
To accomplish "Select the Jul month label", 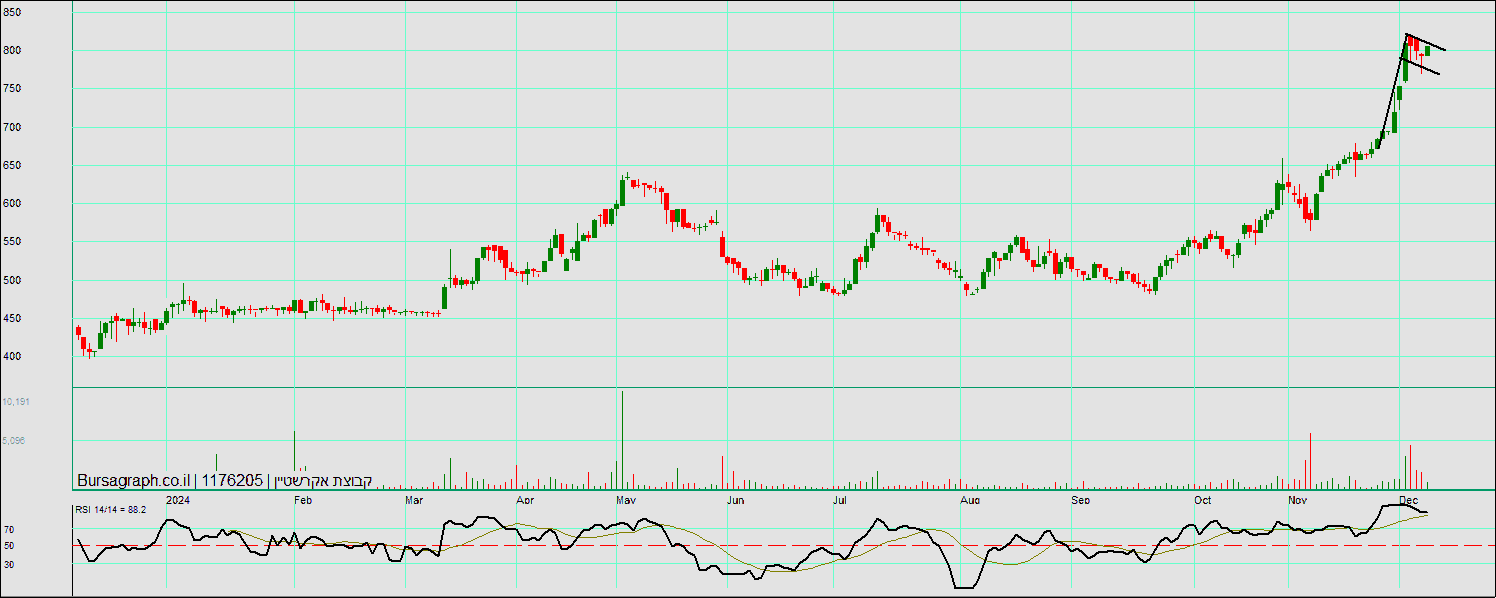I will pos(840,499).
